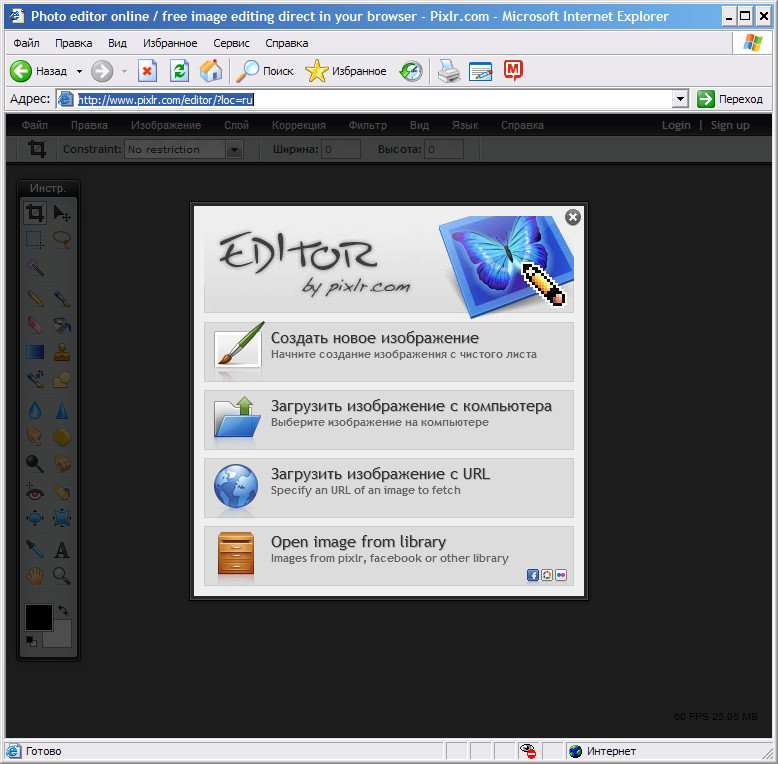Viewport: 778px width, 764px height.
Task: Select the Blur drop tool
Action: click(x=35, y=410)
